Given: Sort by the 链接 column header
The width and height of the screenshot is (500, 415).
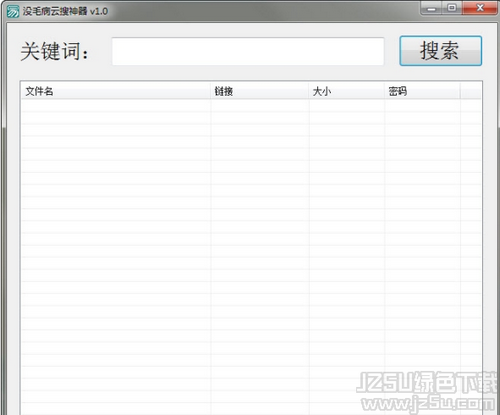Looking at the screenshot, I should 260,91.
